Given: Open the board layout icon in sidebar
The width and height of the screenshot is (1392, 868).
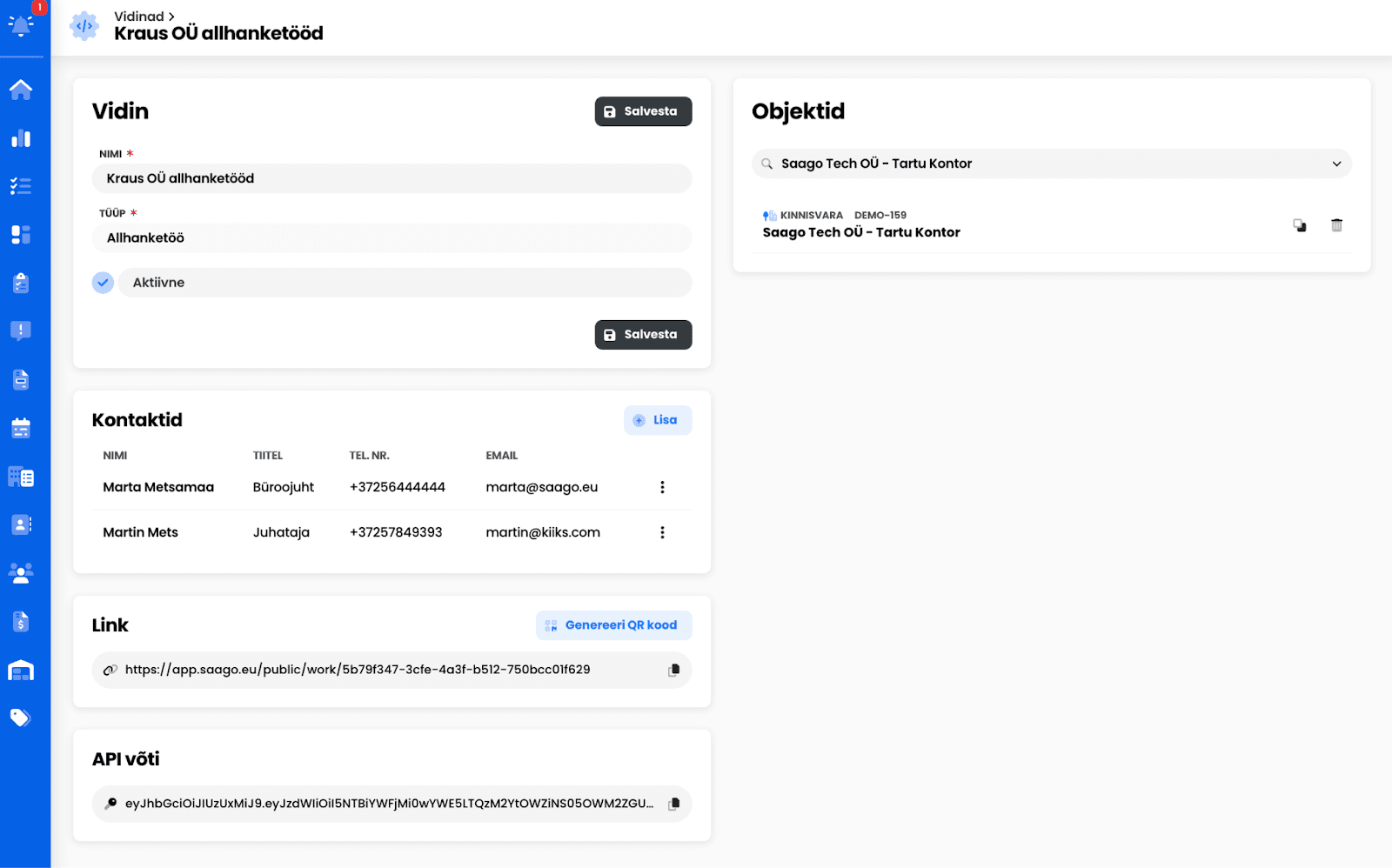Looking at the screenshot, I should 21,235.
